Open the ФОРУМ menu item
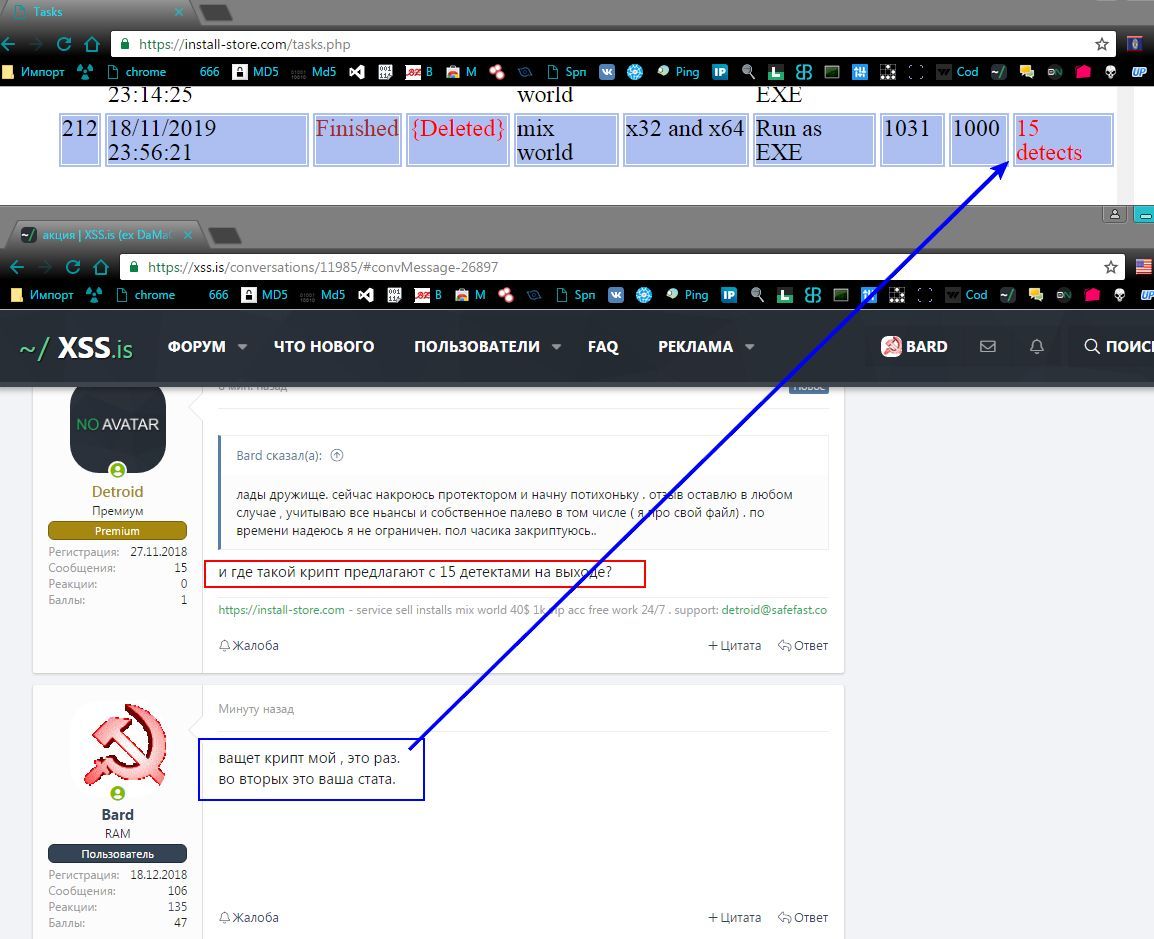This screenshot has height=939, width=1154. (197, 347)
